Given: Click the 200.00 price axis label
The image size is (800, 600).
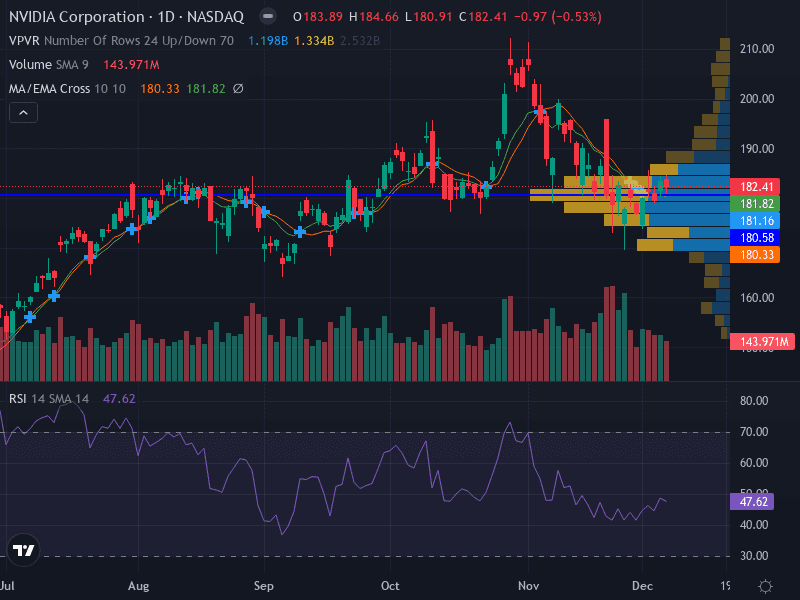Looking at the screenshot, I should tap(757, 98).
